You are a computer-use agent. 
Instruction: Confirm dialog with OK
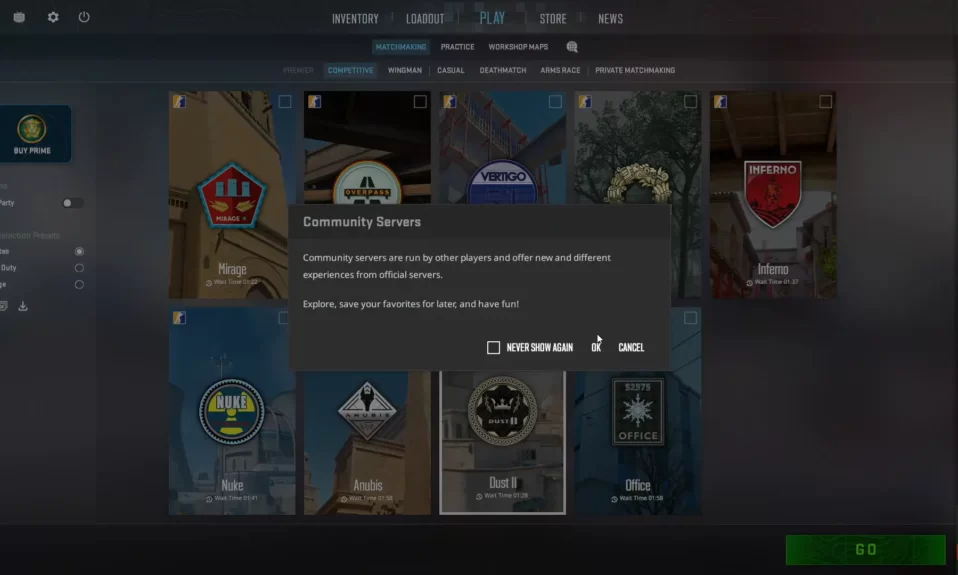click(596, 348)
